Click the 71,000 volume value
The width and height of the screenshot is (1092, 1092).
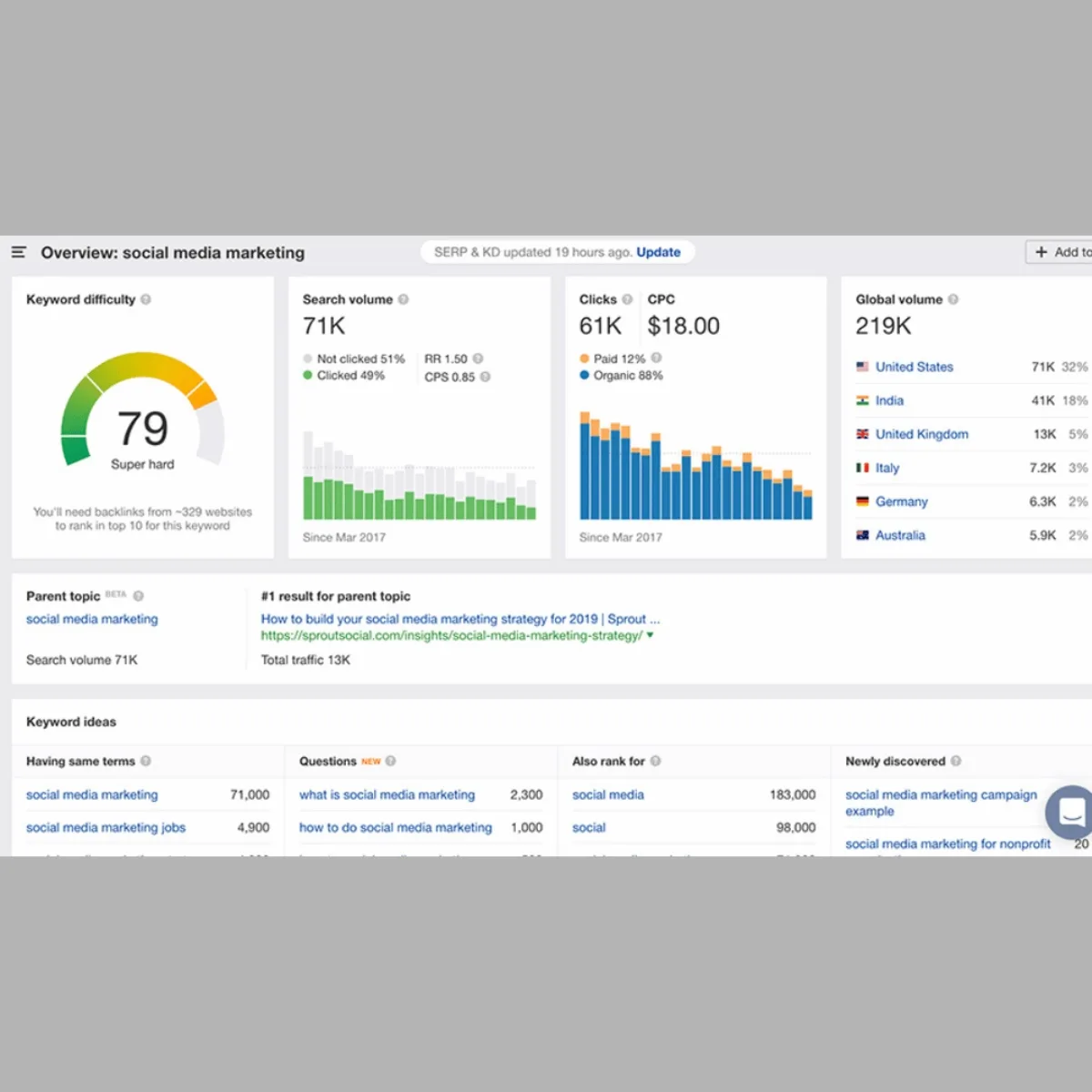pyautogui.click(x=249, y=794)
